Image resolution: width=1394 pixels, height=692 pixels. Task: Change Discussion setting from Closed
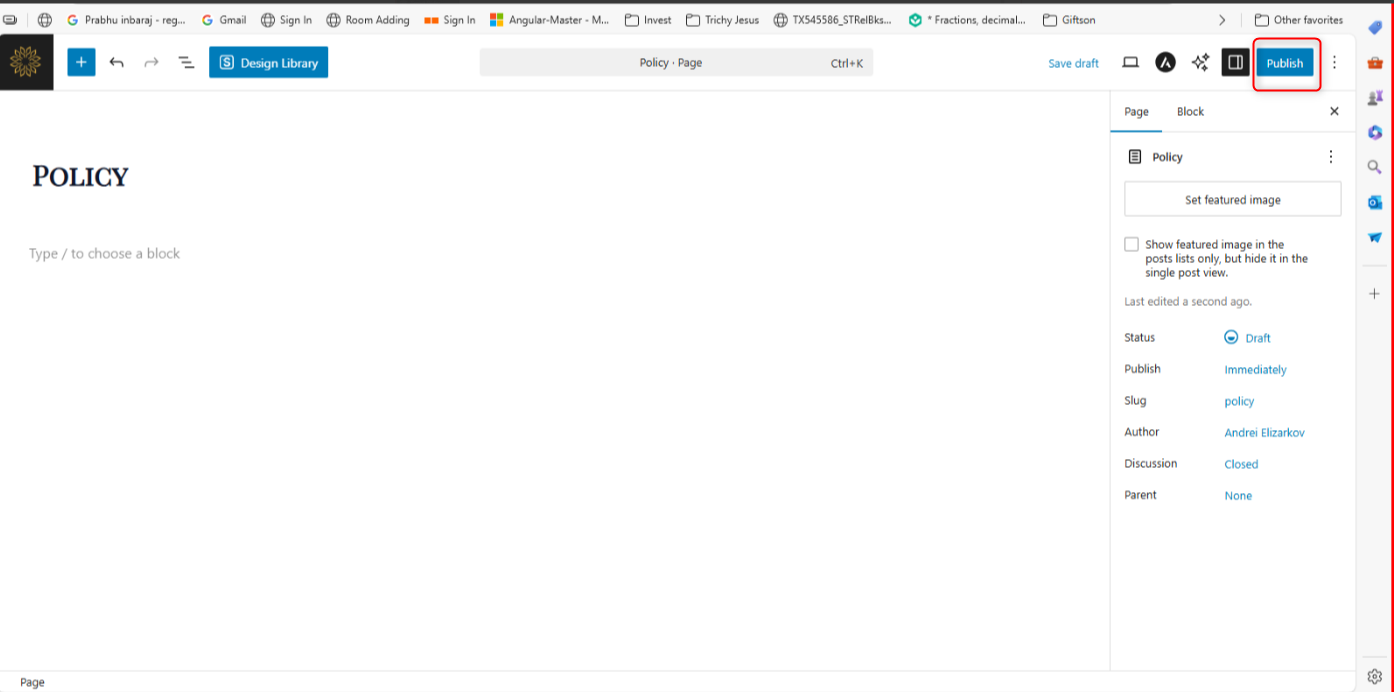[1241, 464]
